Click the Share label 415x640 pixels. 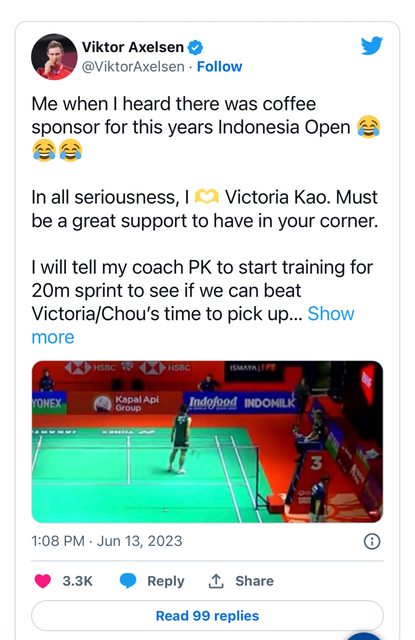point(255,581)
